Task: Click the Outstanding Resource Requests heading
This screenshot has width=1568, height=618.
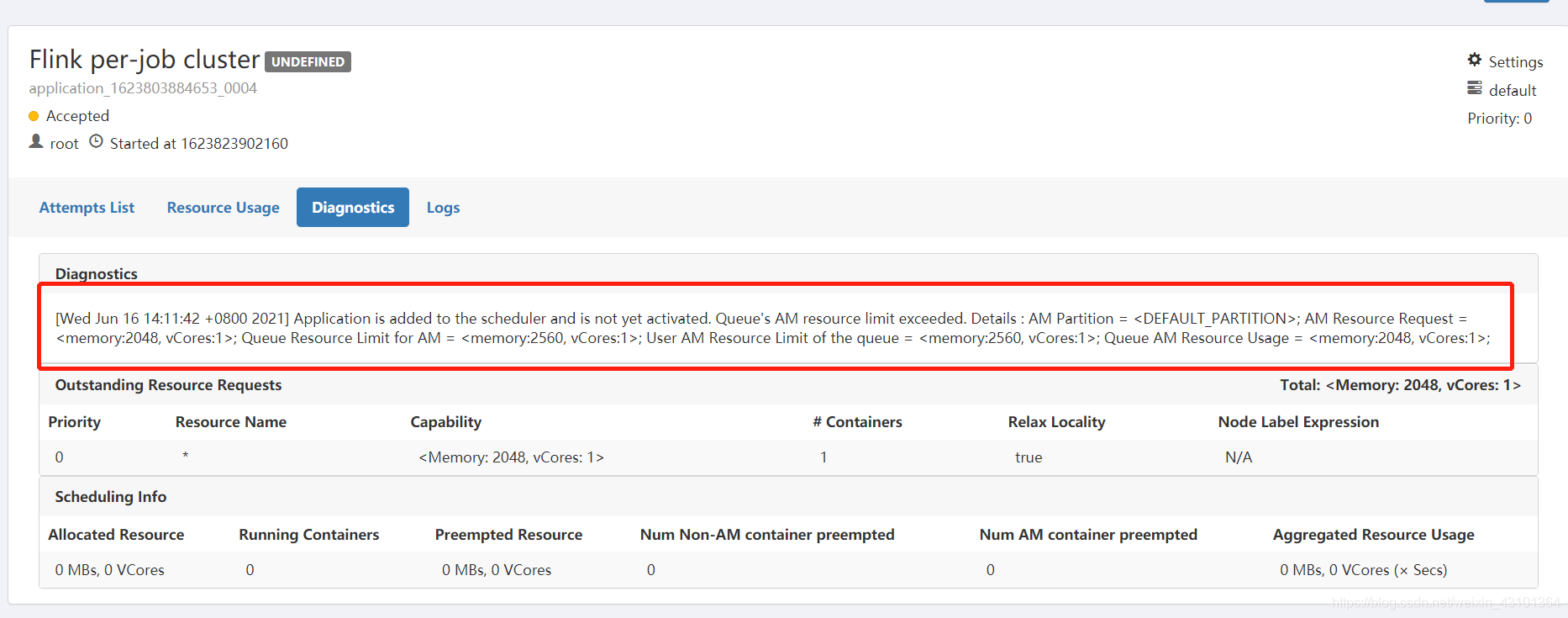Action: [168, 385]
